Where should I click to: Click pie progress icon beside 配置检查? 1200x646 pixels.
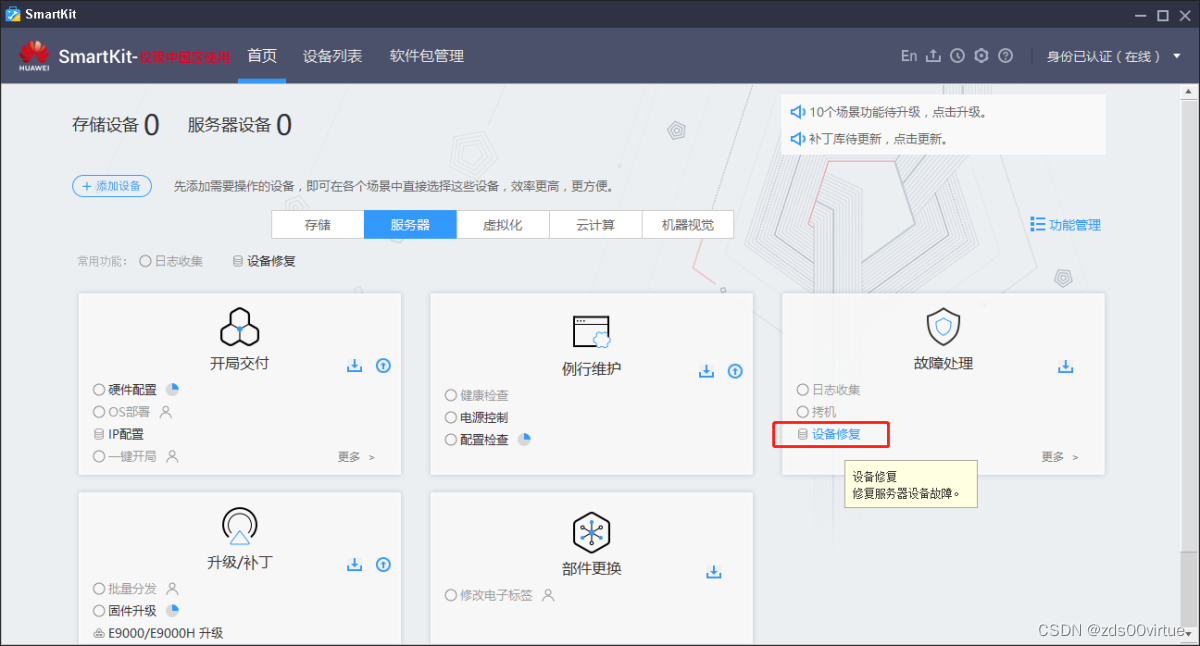(524, 439)
